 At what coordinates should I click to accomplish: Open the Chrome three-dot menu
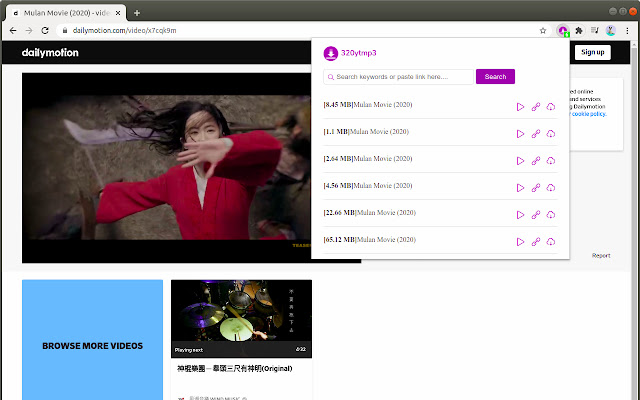click(x=627, y=31)
